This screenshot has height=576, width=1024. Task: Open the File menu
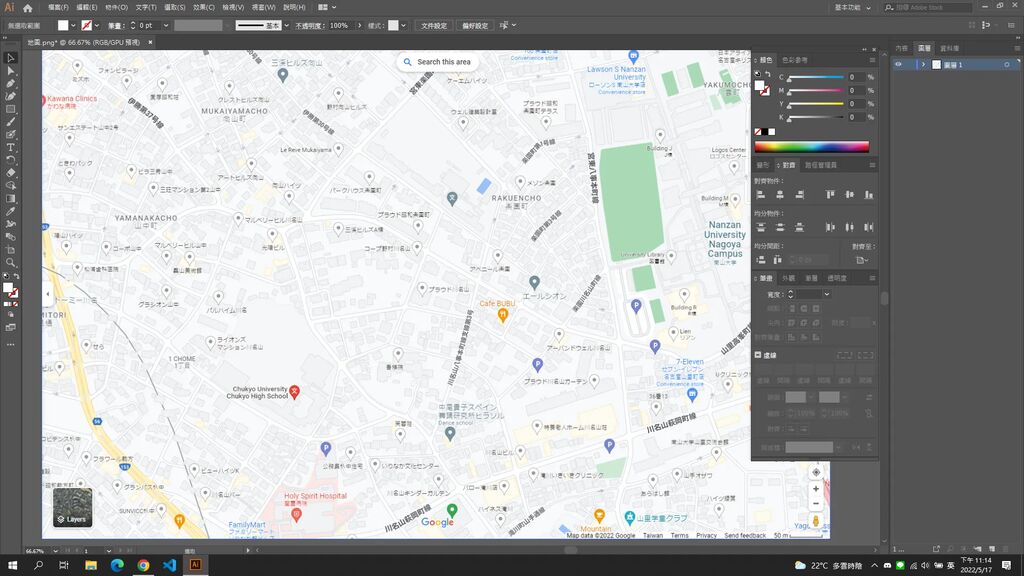(x=58, y=8)
